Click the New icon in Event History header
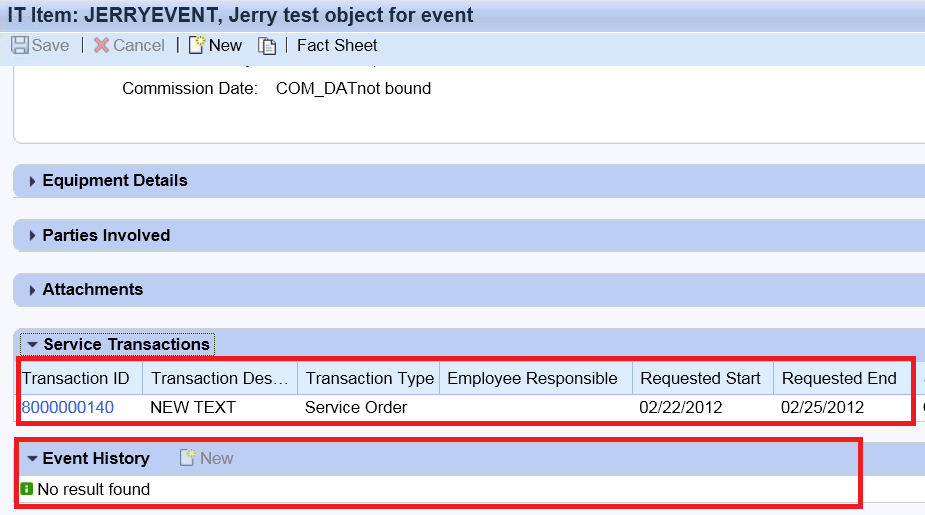 188,458
